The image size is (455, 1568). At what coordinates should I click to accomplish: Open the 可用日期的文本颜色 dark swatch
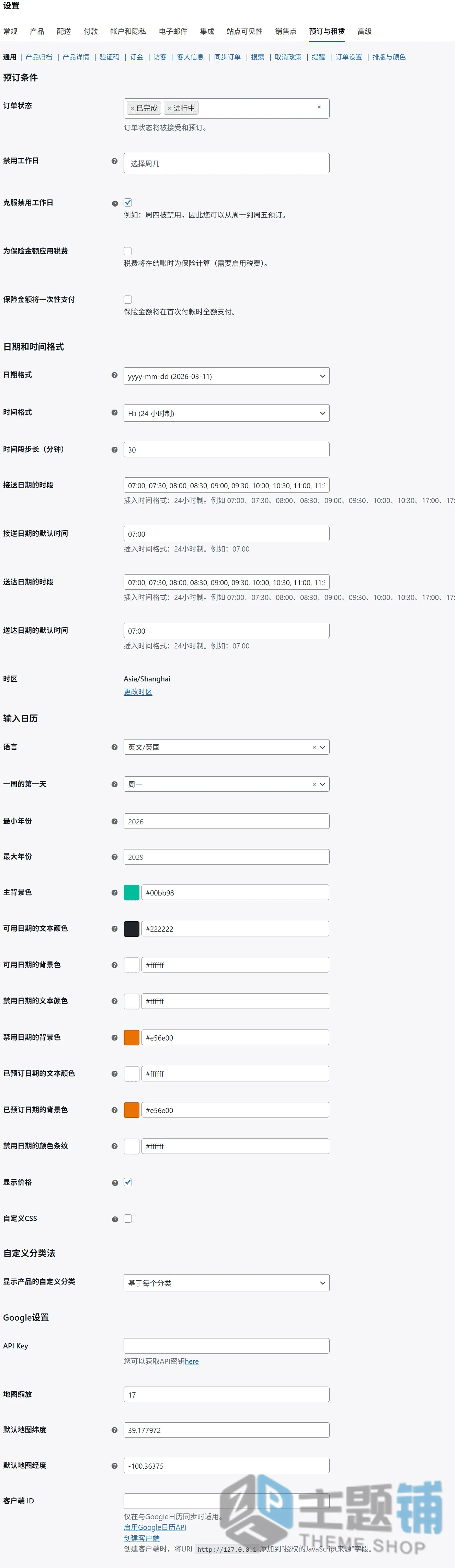(132, 929)
